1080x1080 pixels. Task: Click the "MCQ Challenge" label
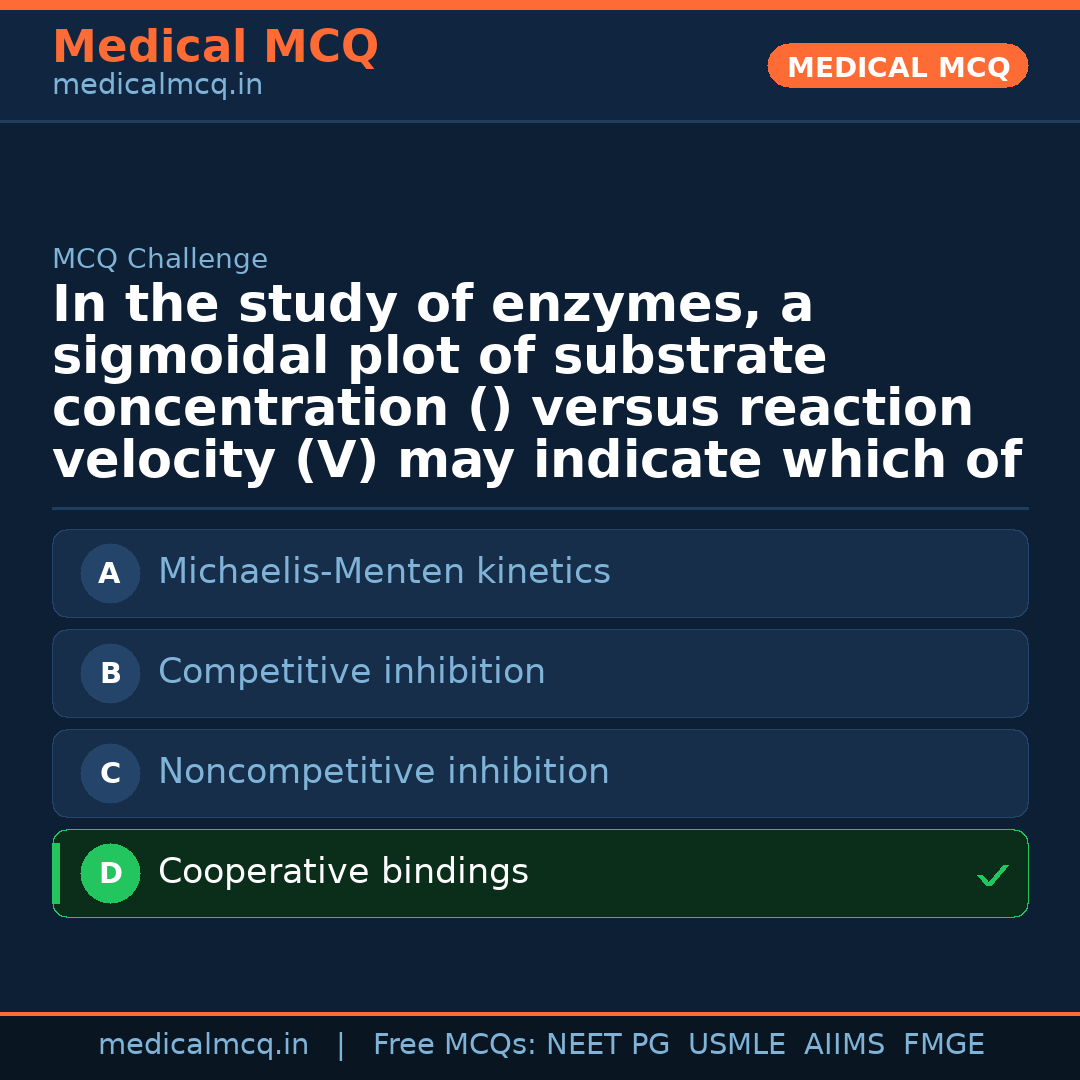coord(160,259)
